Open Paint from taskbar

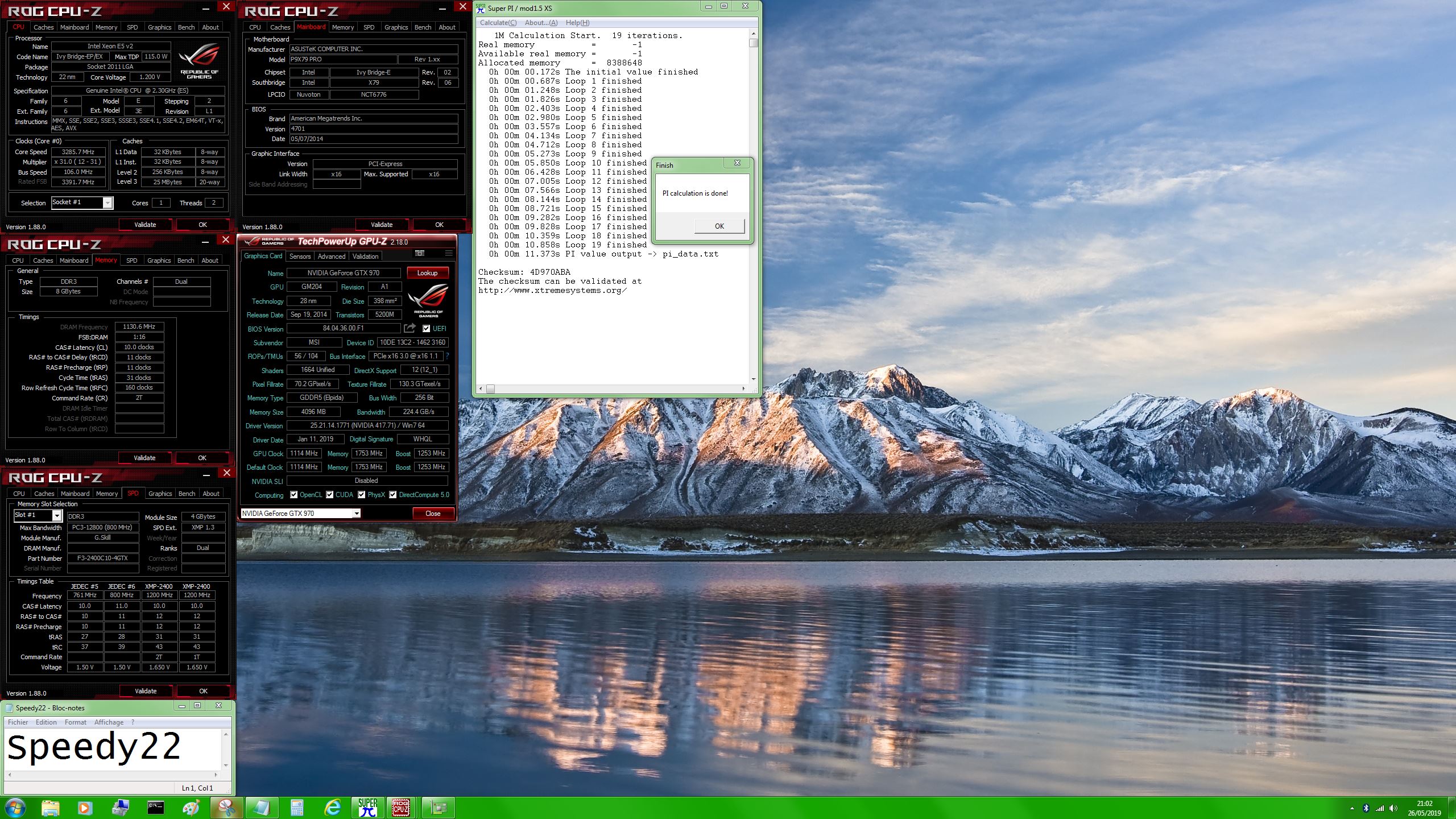coord(191,808)
